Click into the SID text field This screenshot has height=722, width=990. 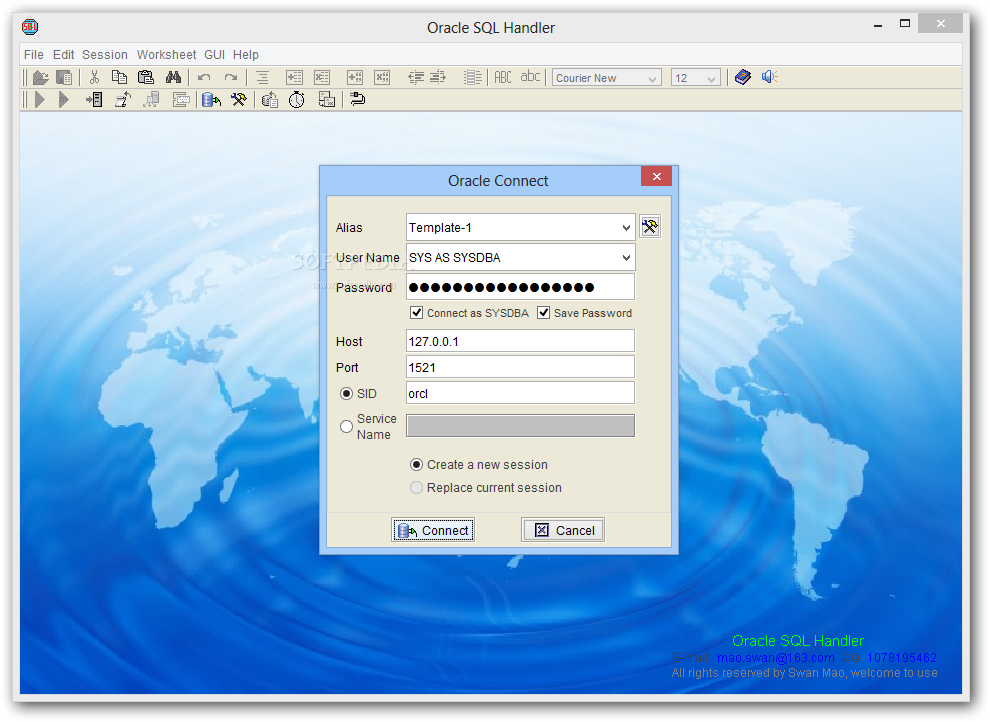tap(520, 393)
